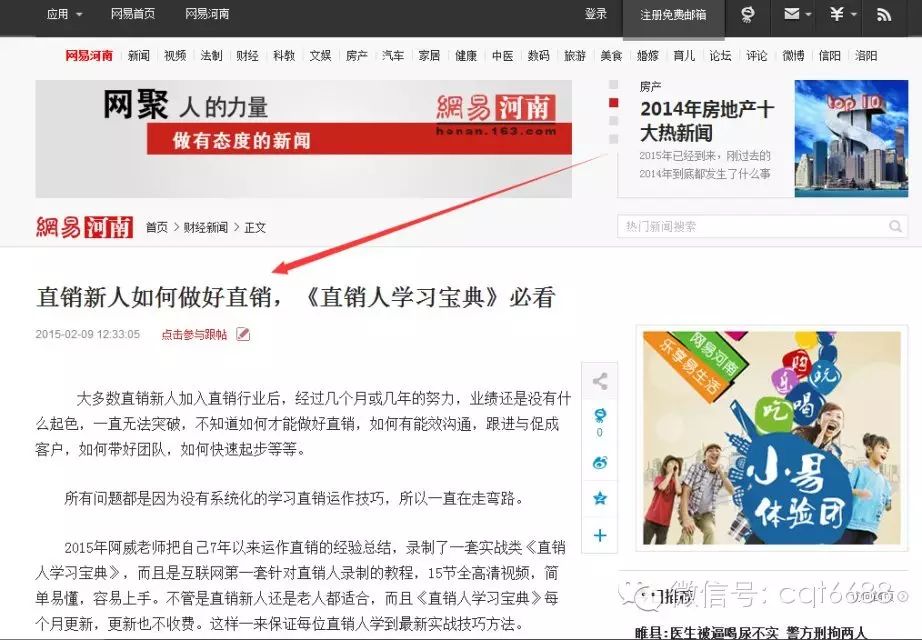Go to 网易首页 link
Image resolution: width=922 pixels, height=640 pixels.
(x=133, y=14)
